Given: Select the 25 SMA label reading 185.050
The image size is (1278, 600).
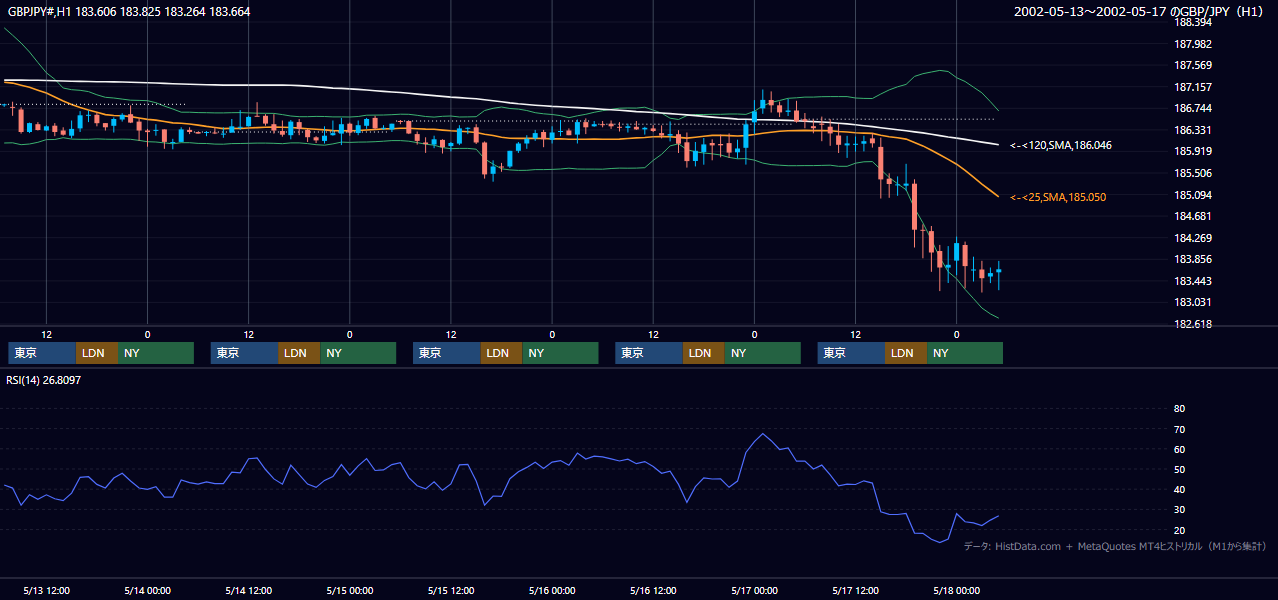Looking at the screenshot, I should tap(1058, 198).
